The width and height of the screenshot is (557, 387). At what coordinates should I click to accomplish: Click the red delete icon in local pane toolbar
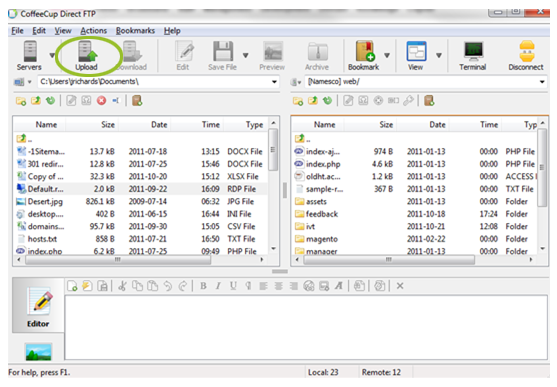[102, 101]
